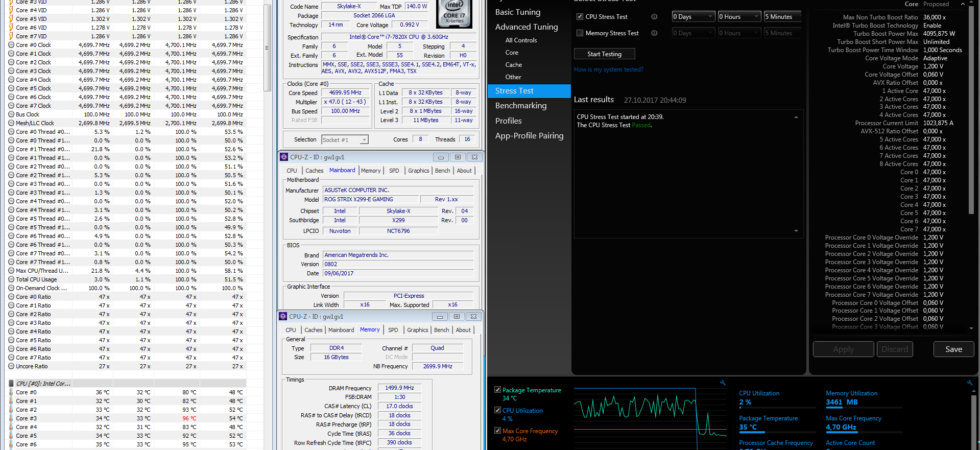Click the Apply button

843,349
